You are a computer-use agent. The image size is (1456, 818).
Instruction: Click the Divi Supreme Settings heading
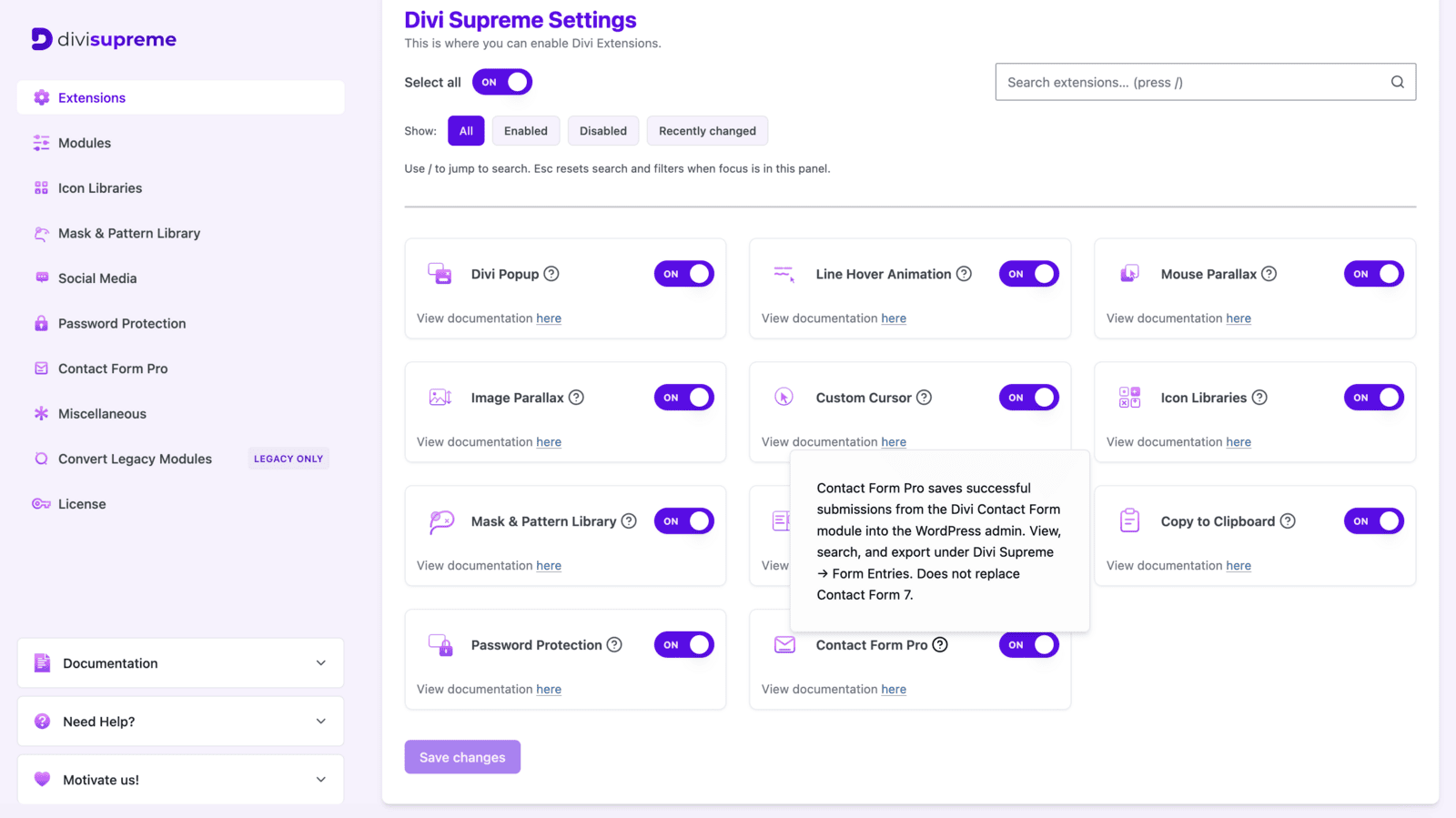click(521, 20)
